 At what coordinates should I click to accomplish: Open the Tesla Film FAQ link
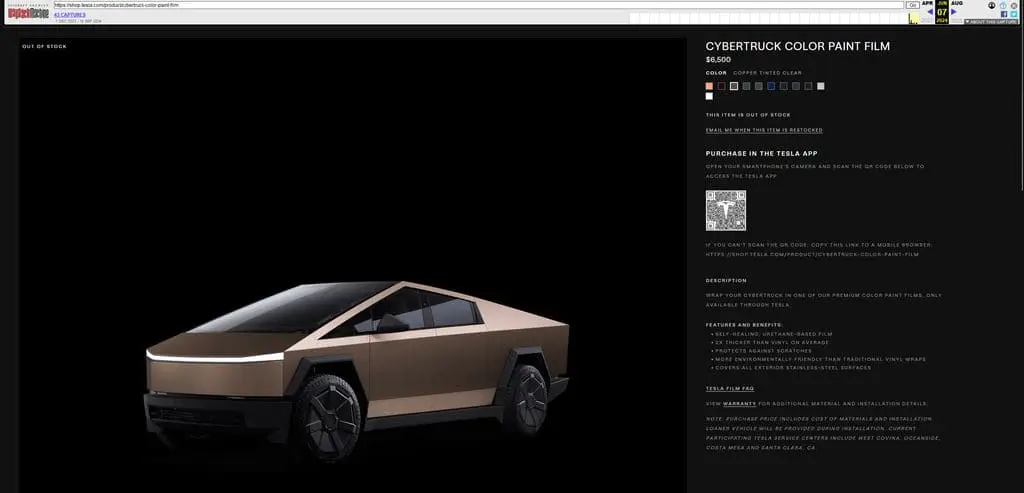pos(730,389)
